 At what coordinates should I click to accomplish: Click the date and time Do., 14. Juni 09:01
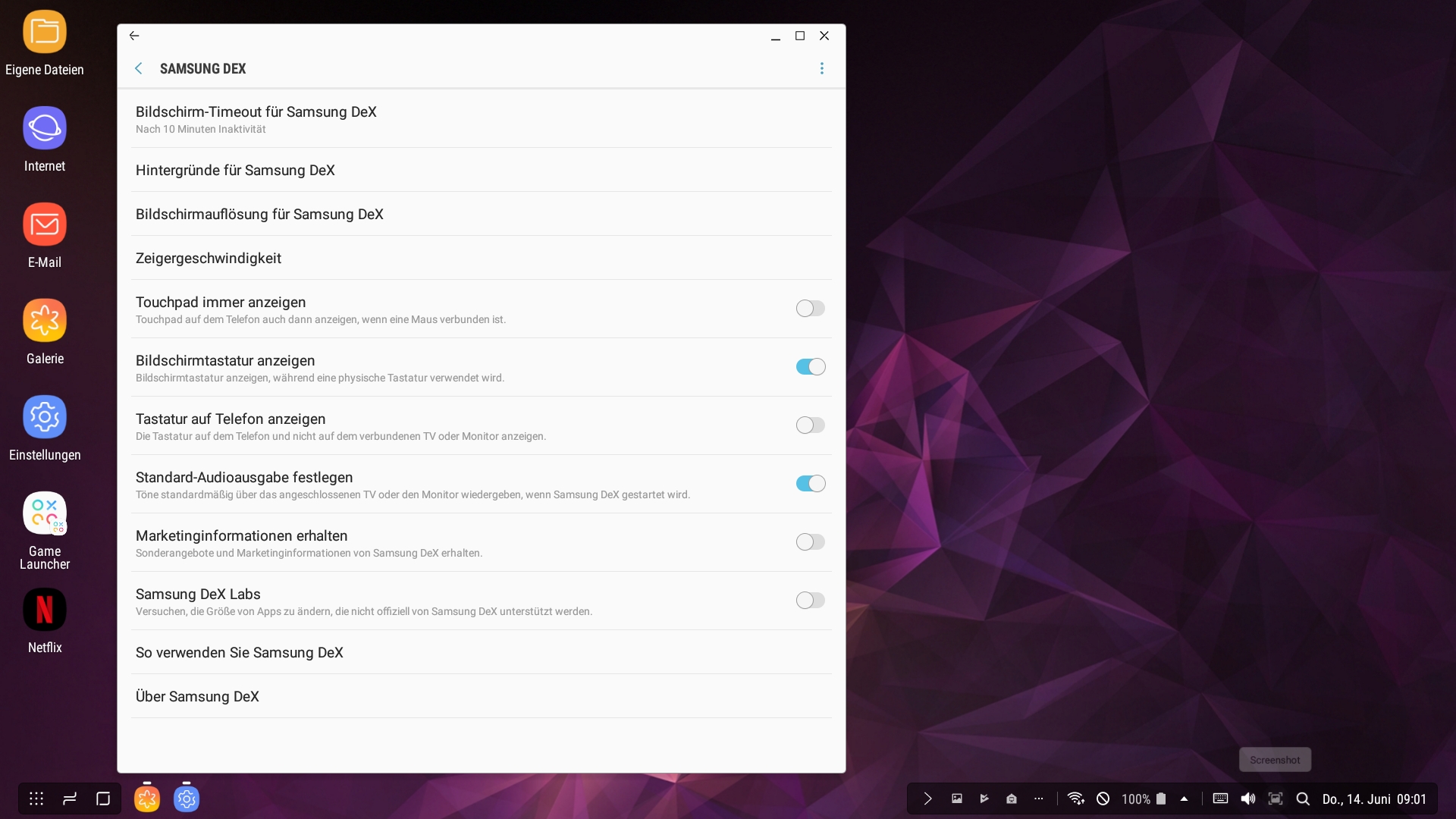1374,799
